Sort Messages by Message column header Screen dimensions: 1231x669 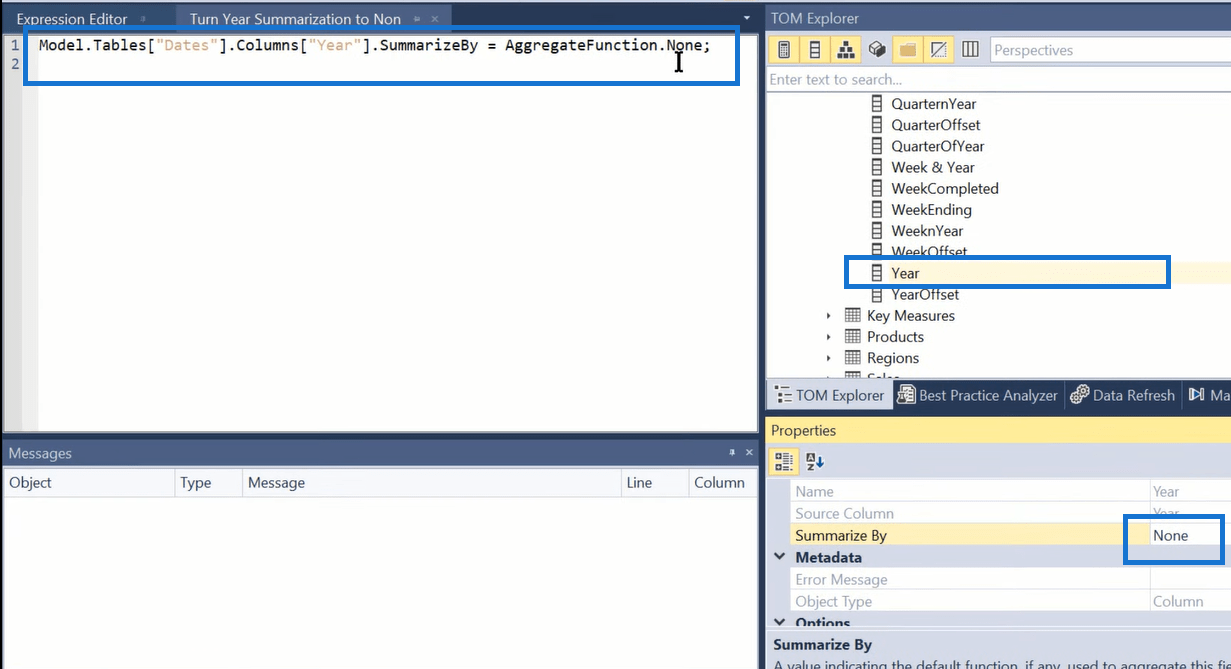(432, 482)
